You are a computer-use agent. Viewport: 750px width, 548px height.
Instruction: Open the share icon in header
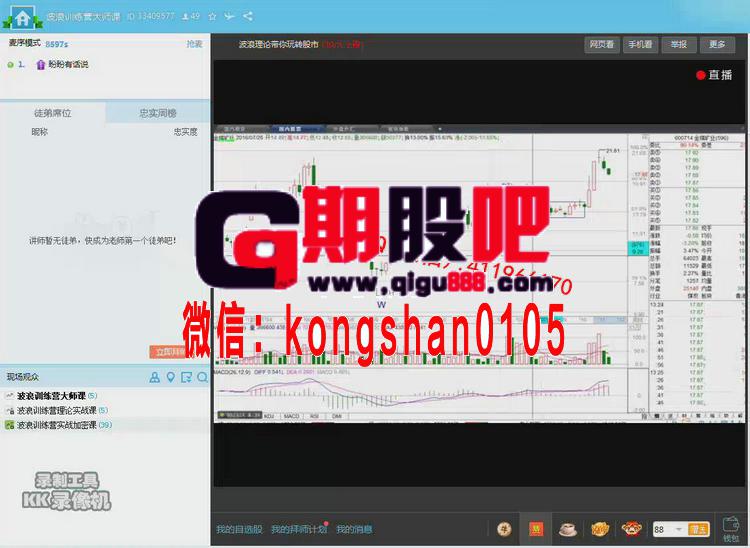pyautogui.click(x=248, y=16)
